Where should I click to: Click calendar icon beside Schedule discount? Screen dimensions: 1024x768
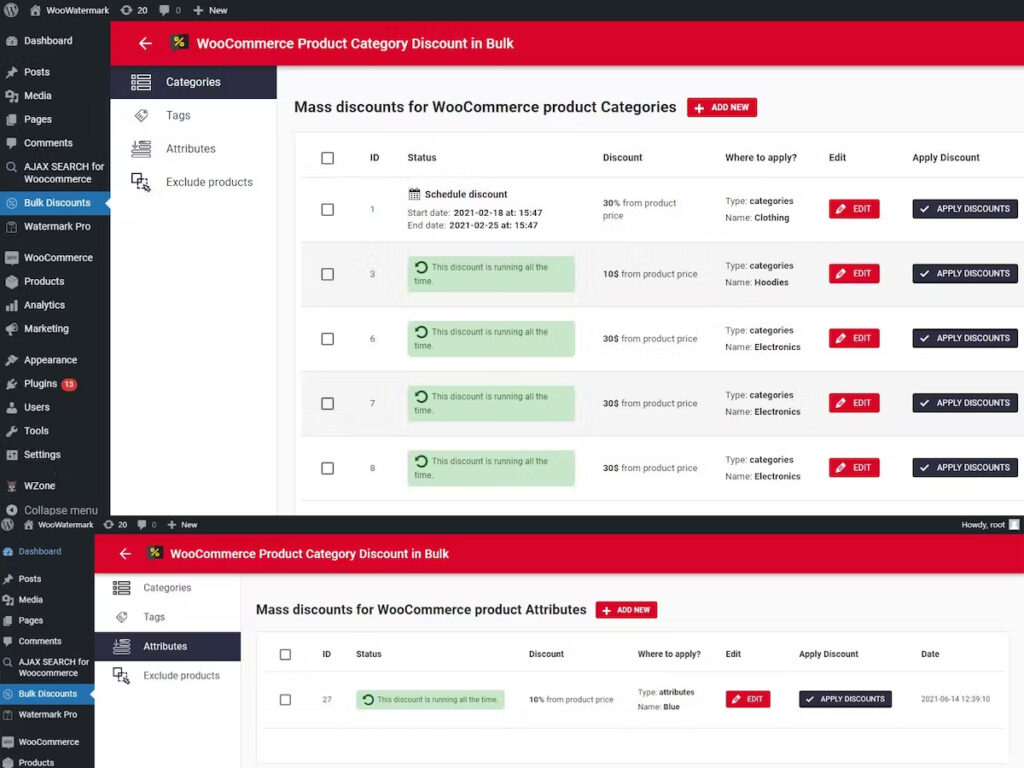pos(414,194)
